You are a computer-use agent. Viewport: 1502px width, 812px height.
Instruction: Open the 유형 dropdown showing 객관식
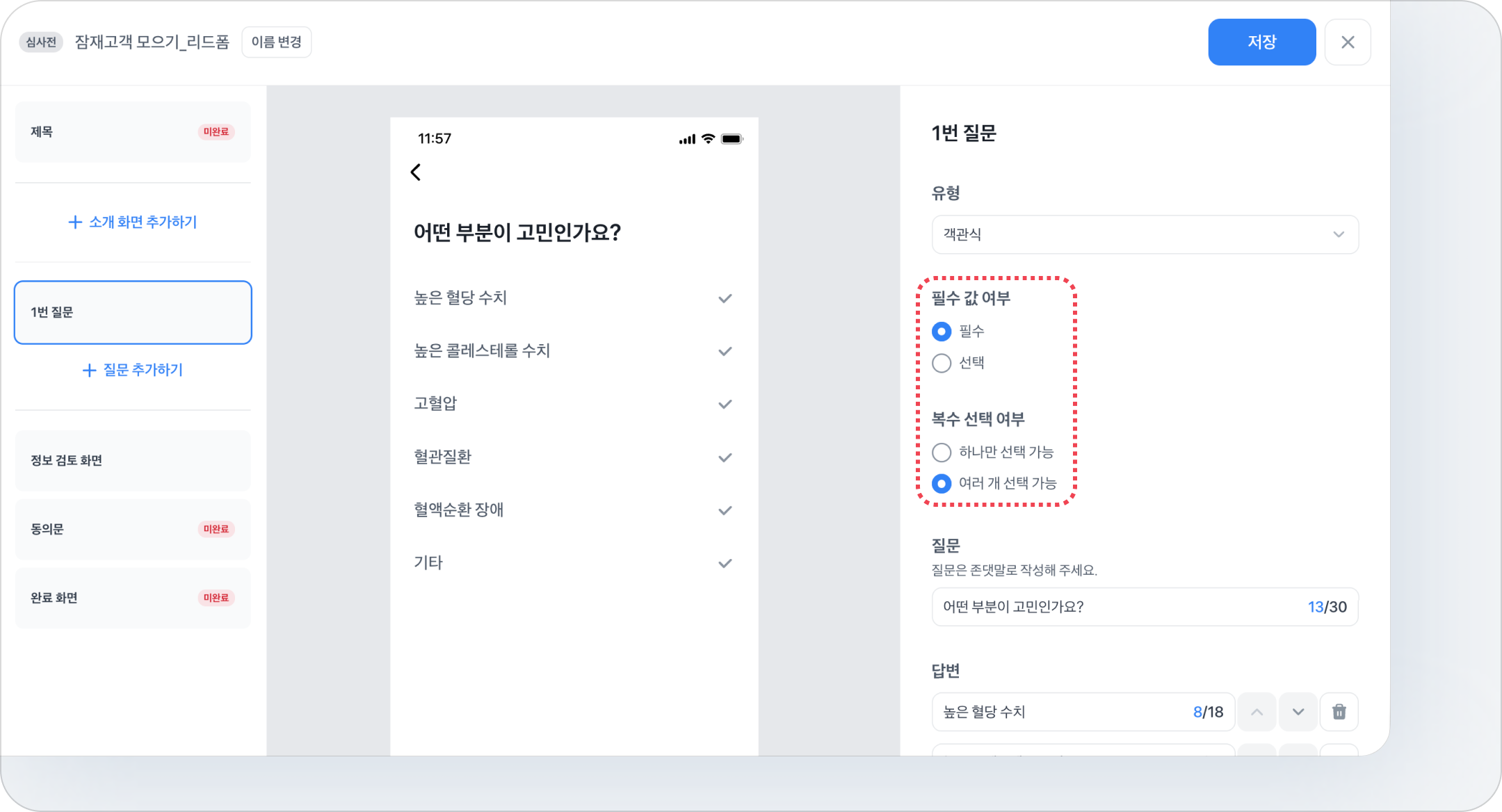1145,234
